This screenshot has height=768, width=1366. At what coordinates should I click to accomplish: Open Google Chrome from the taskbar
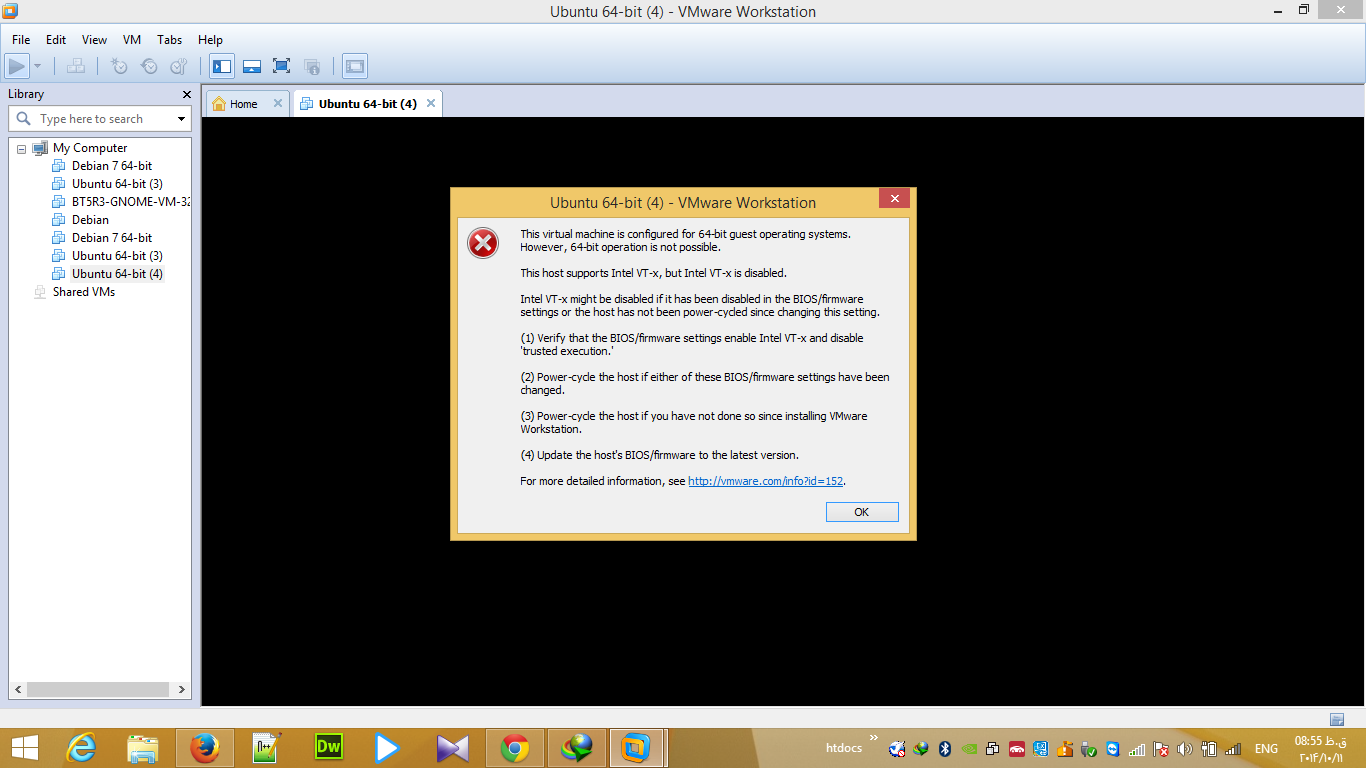tap(515, 748)
